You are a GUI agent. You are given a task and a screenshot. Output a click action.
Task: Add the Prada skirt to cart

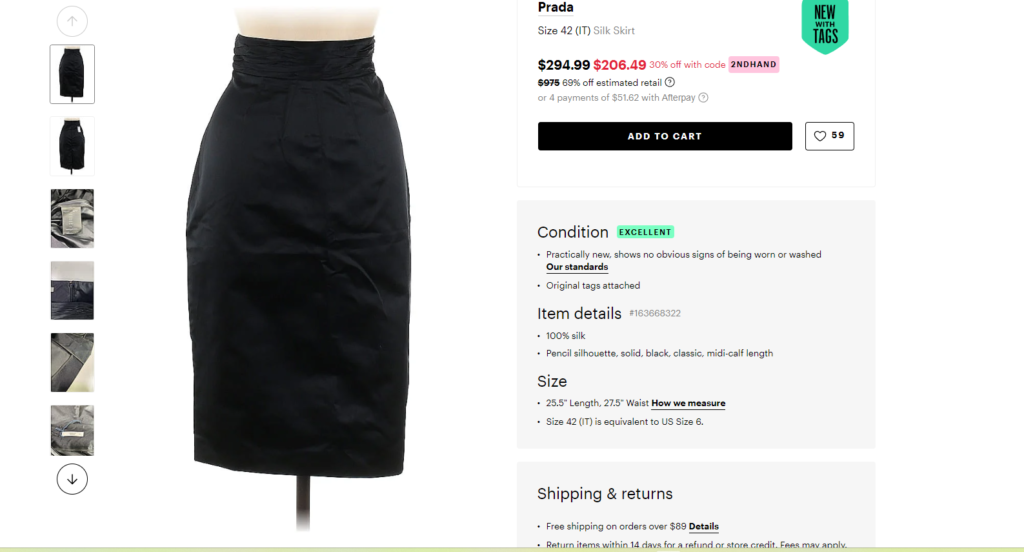[665, 136]
